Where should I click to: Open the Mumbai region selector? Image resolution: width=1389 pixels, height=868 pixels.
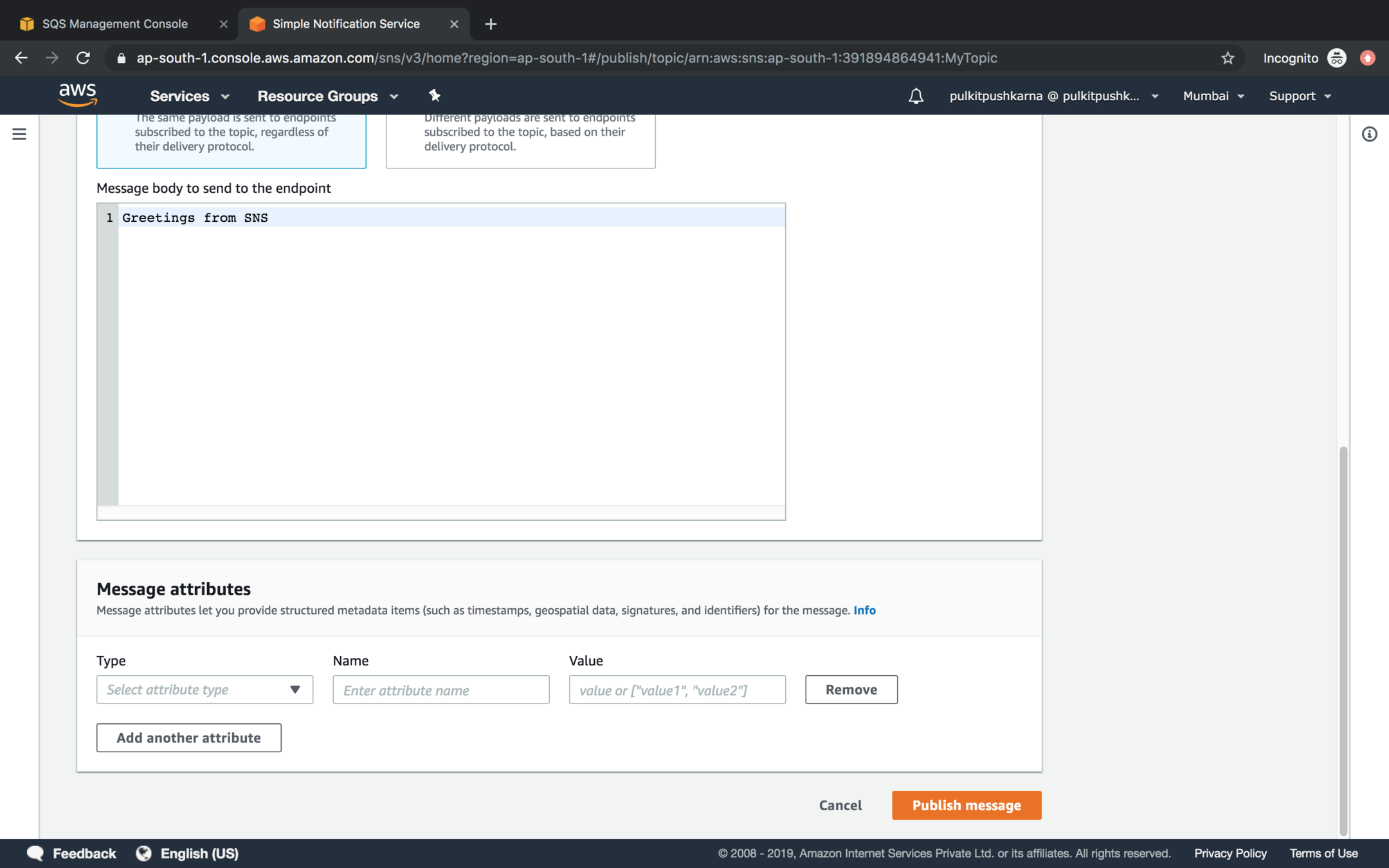(1213, 96)
